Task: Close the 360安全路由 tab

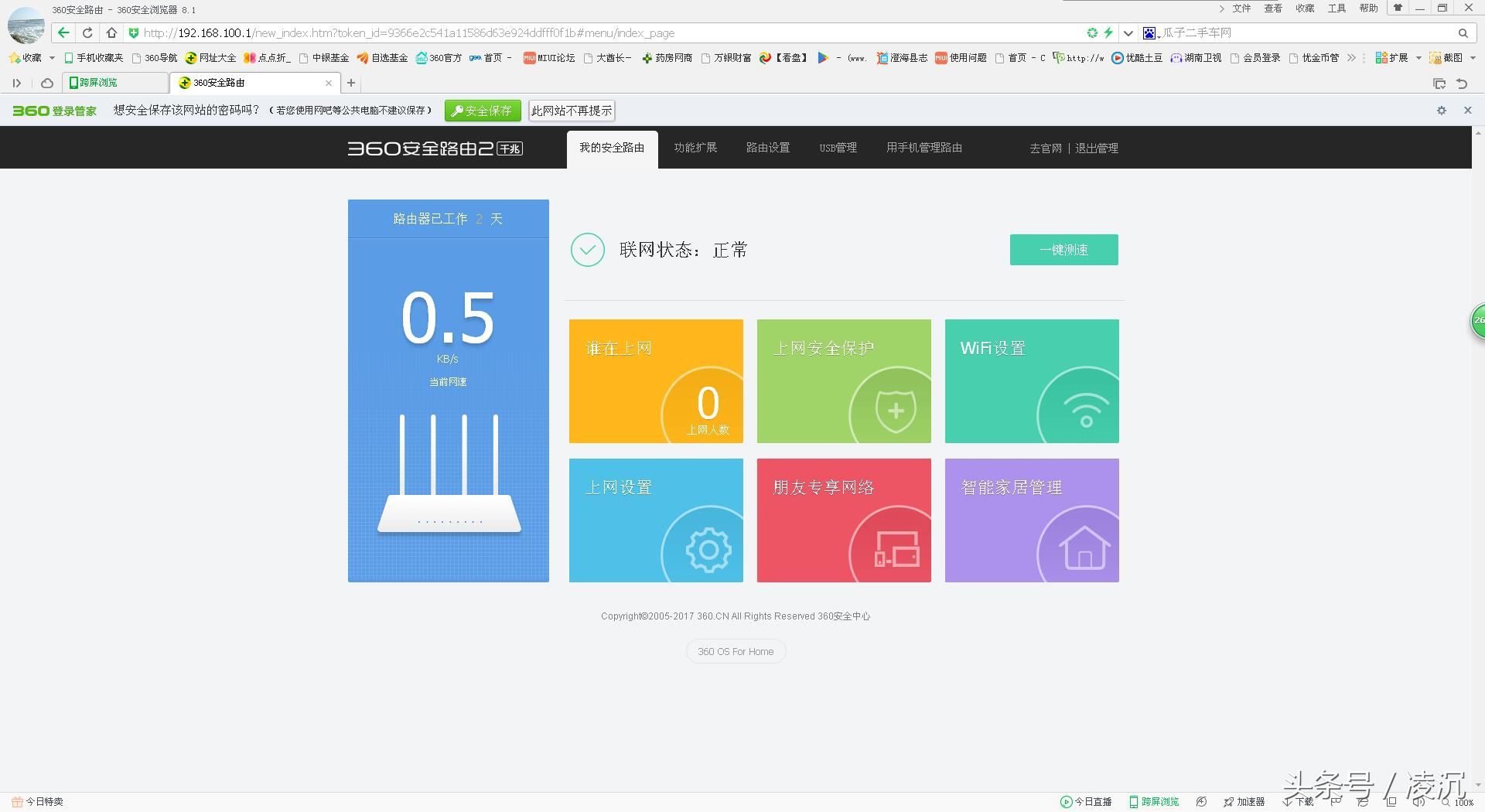Action: coord(329,83)
